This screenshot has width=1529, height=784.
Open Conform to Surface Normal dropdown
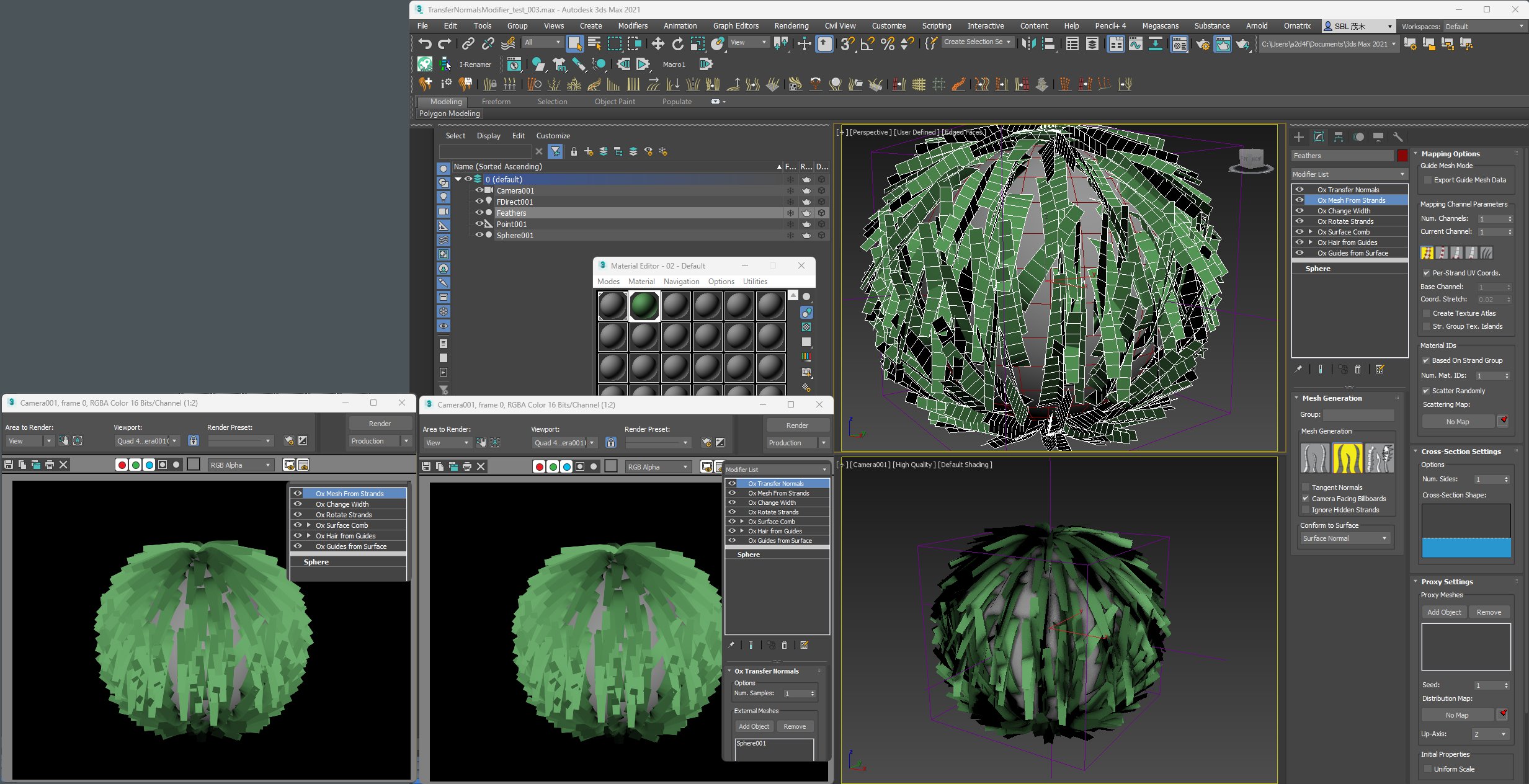(x=1344, y=538)
